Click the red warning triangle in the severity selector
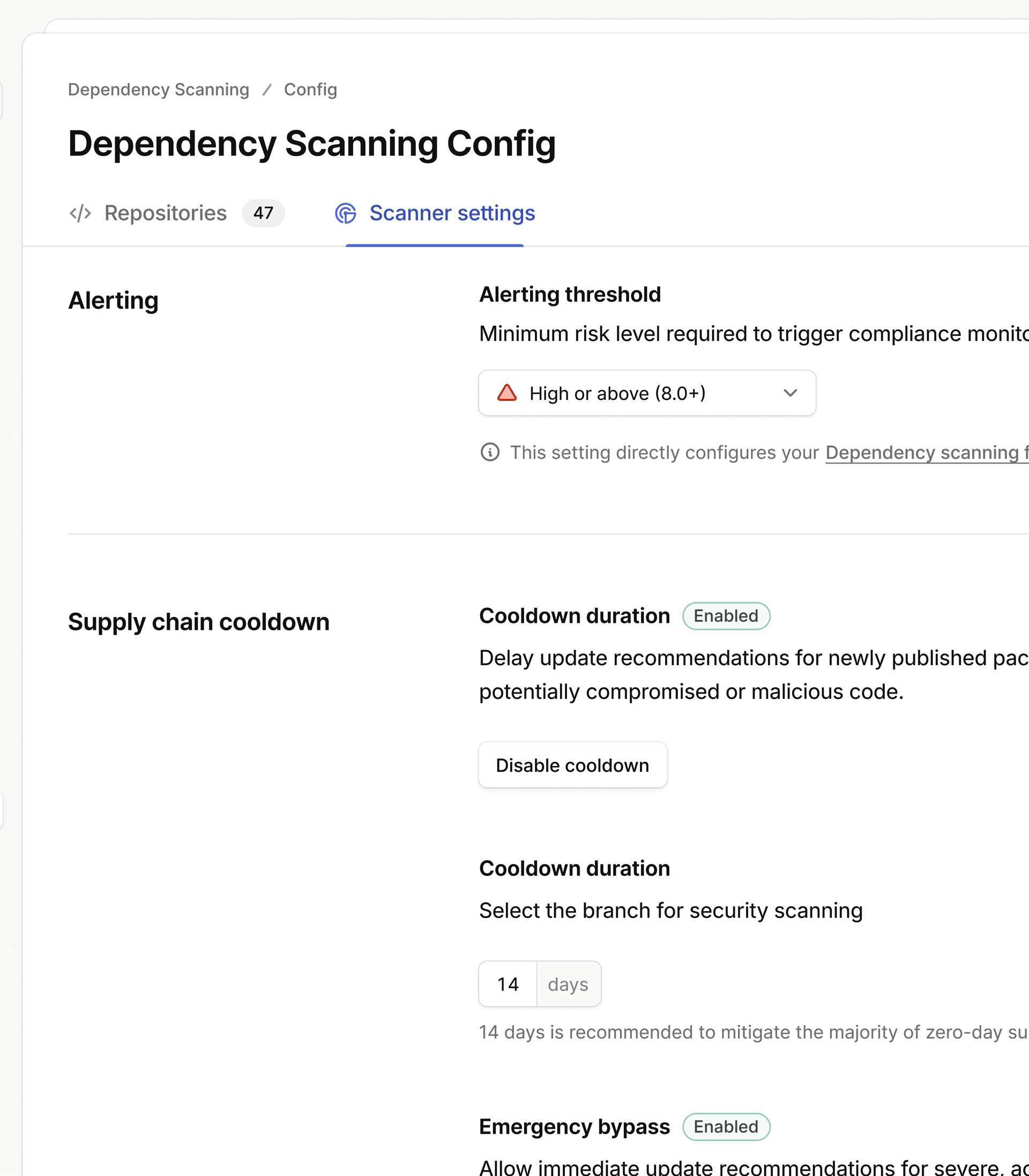 point(508,393)
